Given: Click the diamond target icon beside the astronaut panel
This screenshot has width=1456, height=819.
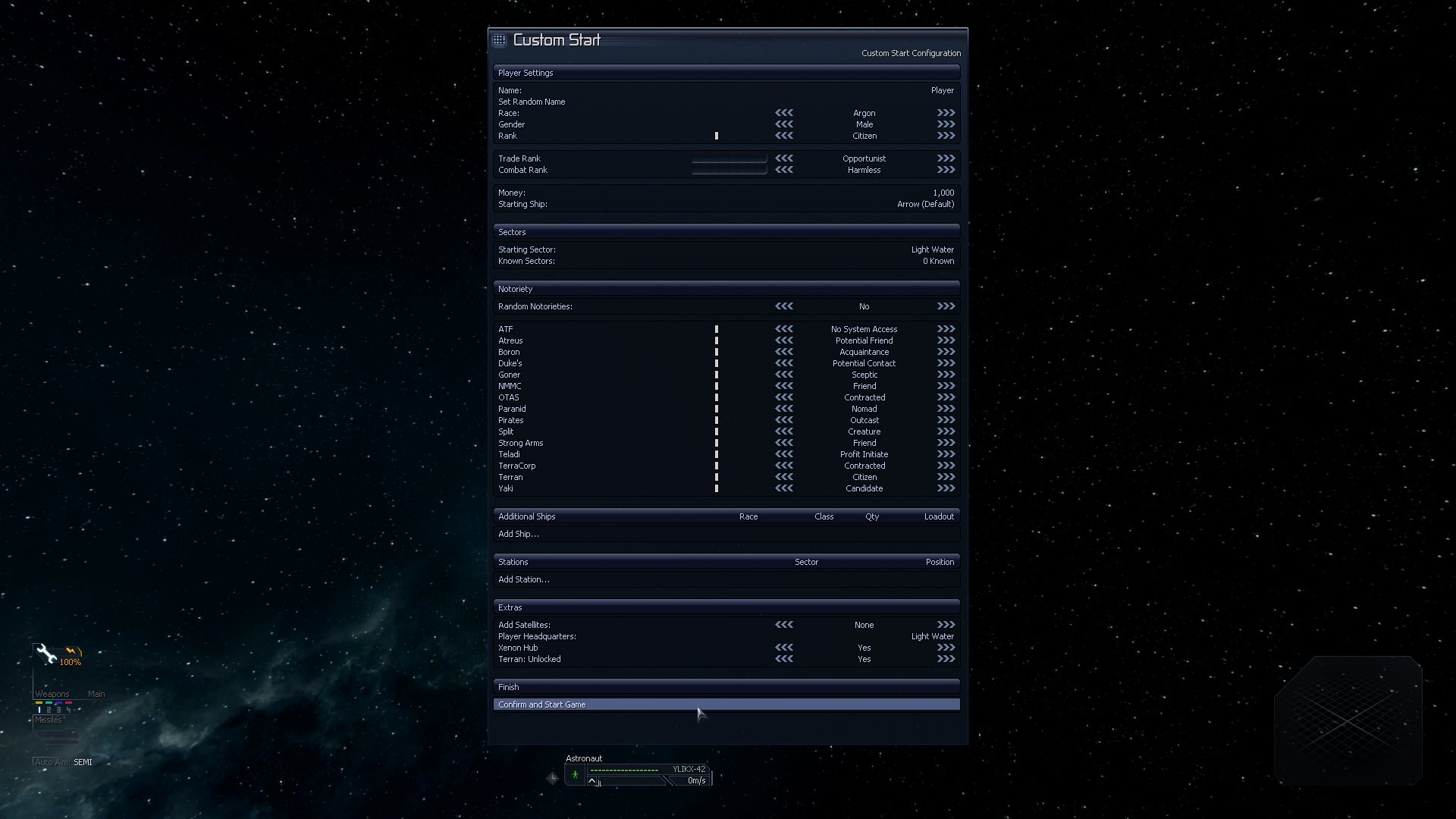Looking at the screenshot, I should [x=552, y=777].
